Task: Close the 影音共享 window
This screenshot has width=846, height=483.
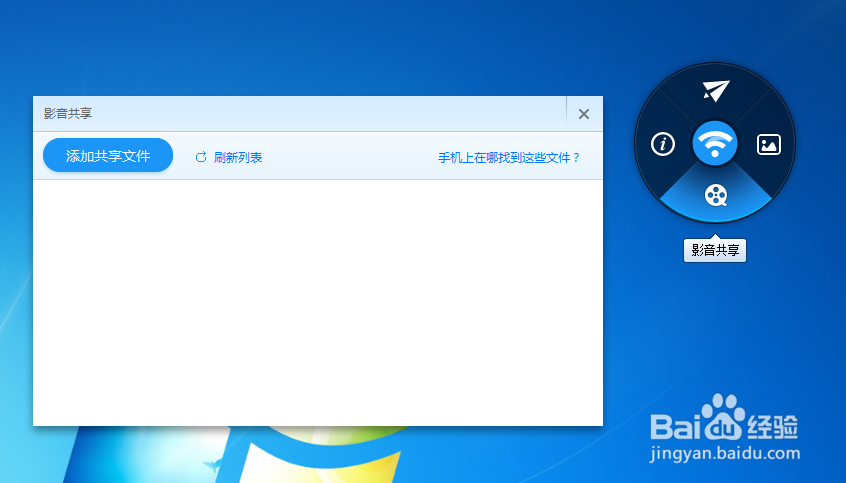Action: (x=584, y=114)
